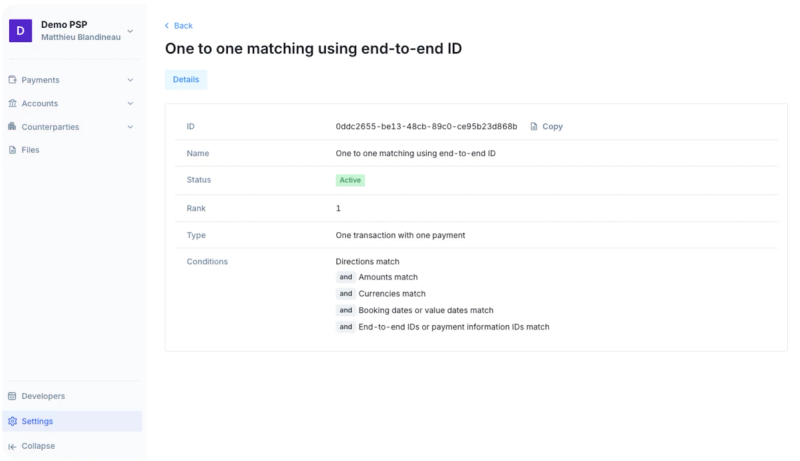The image size is (800, 461).
Task: Go Back to the previous page
Action: tap(179, 25)
